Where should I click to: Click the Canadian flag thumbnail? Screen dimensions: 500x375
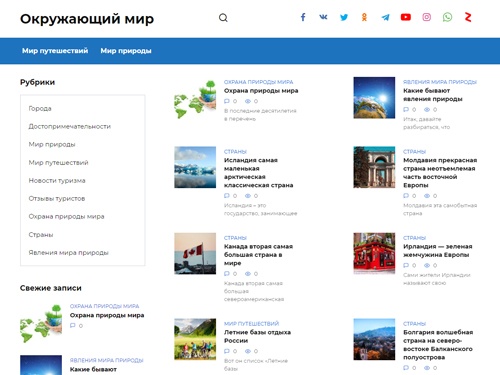pos(195,253)
